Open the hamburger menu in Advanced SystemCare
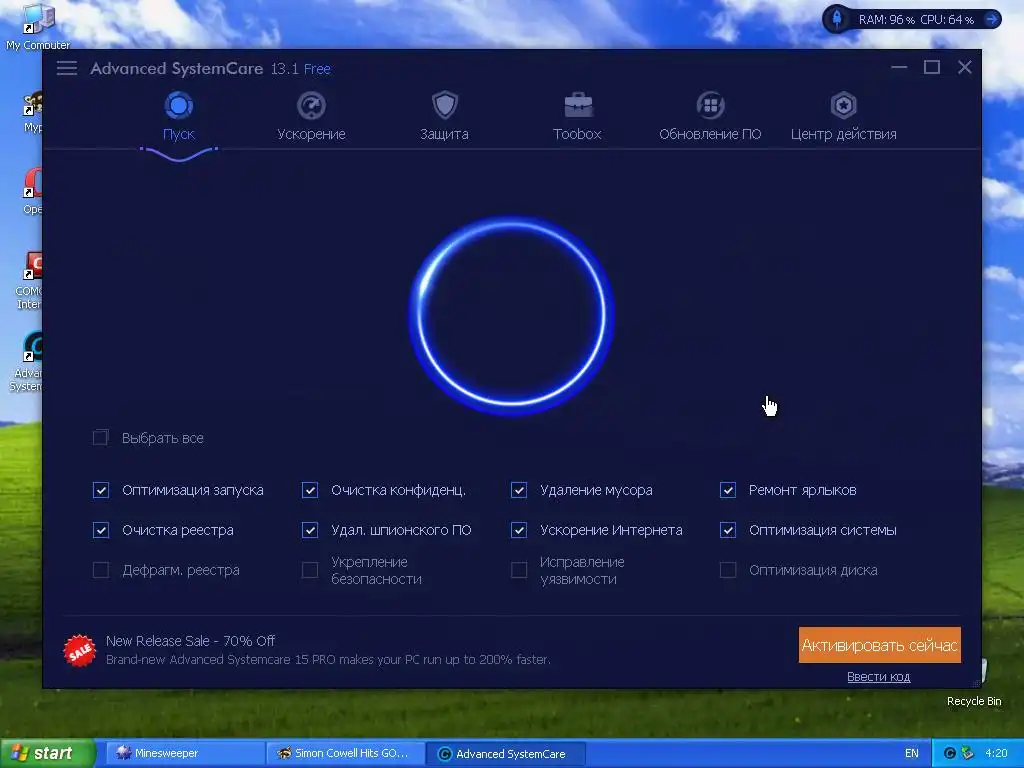The image size is (1024, 768). [x=67, y=68]
